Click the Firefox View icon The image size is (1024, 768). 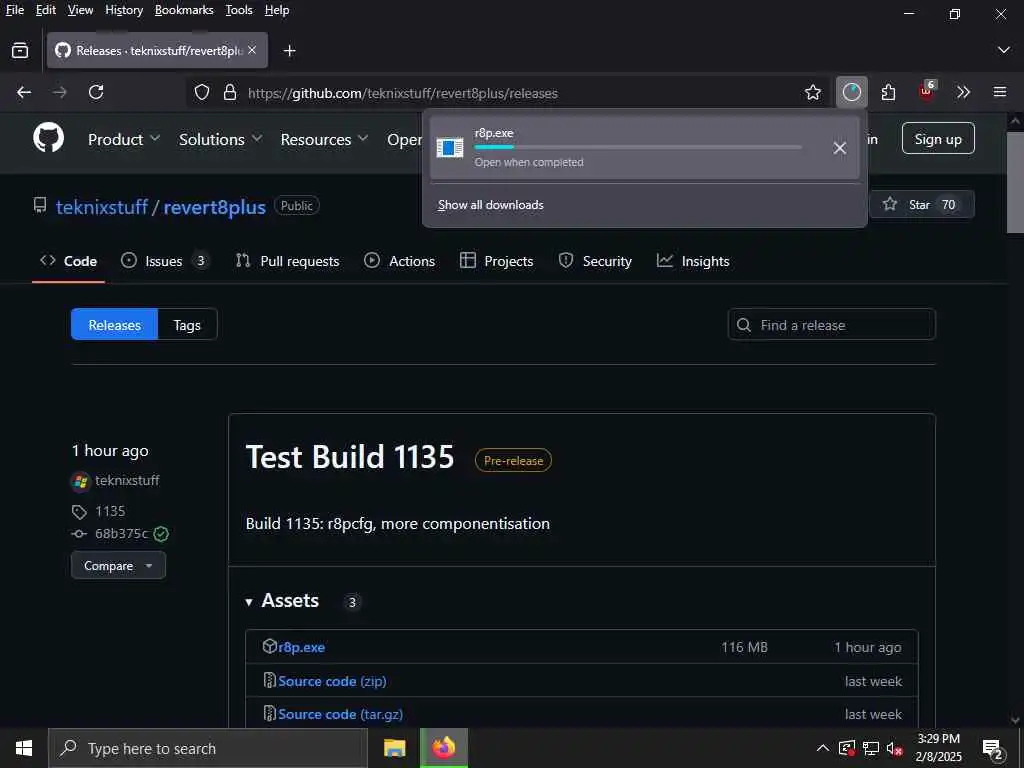pyautogui.click(x=20, y=50)
